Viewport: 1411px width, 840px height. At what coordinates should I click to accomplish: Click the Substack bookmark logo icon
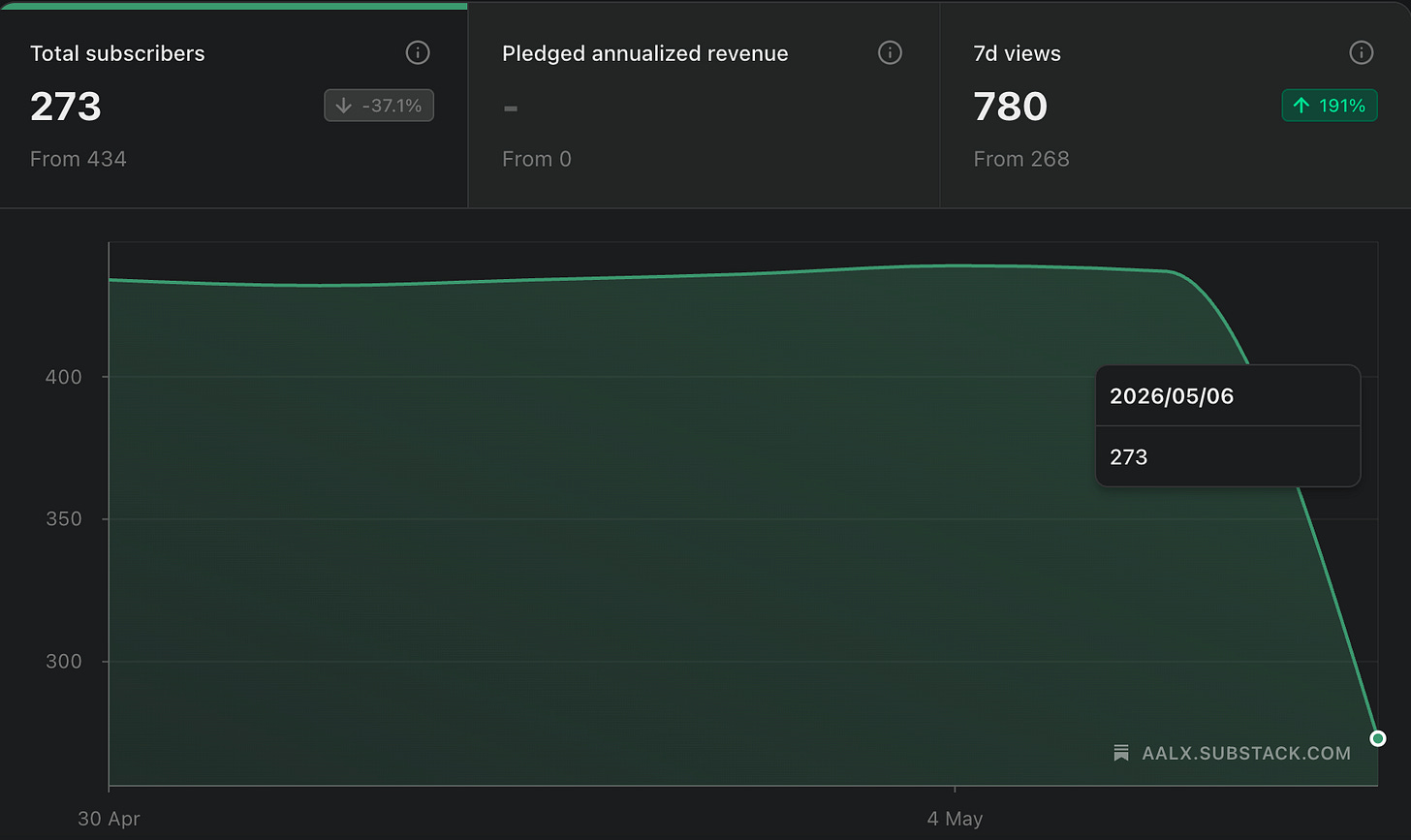1121,753
